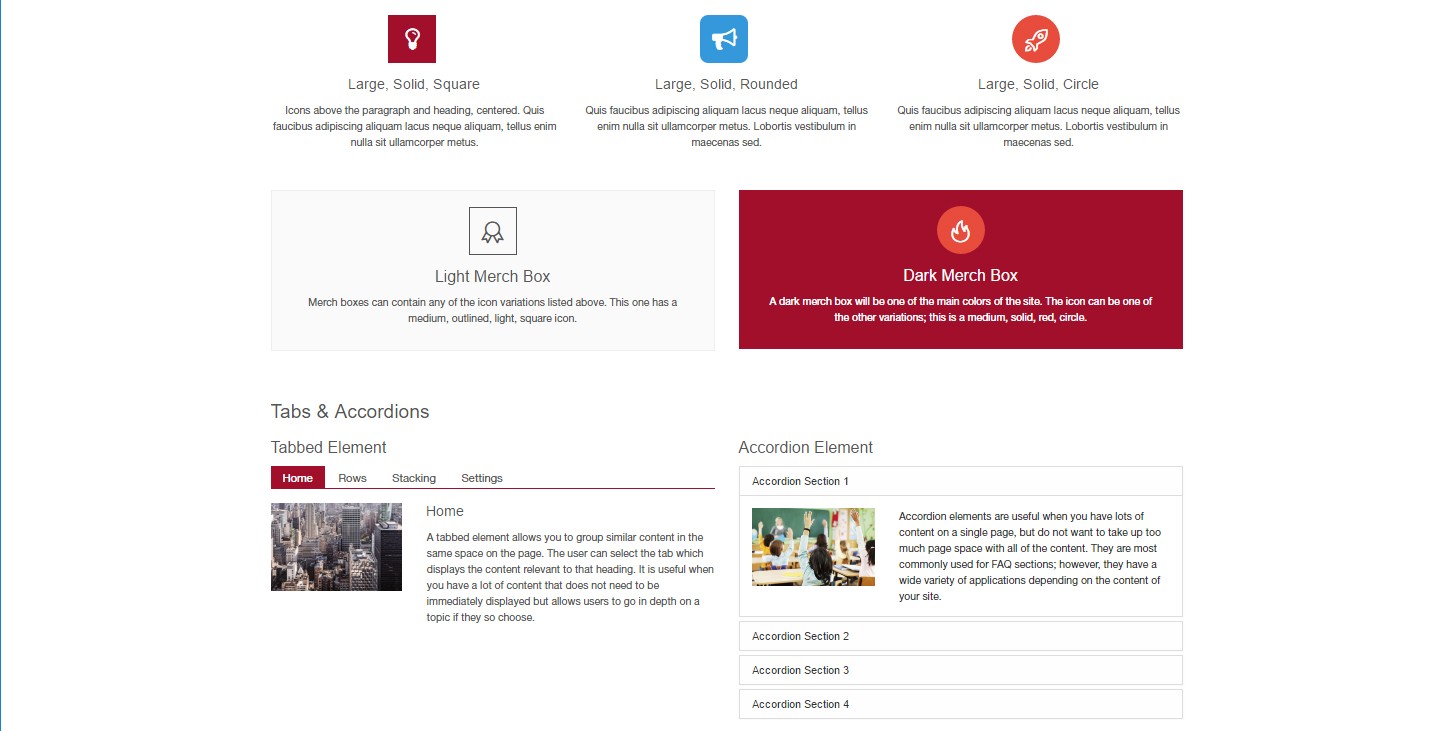The width and height of the screenshot is (1450, 731).
Task: Click the classroom raised-hands photo
Action: pyautogui.click(x=813, y=546)
